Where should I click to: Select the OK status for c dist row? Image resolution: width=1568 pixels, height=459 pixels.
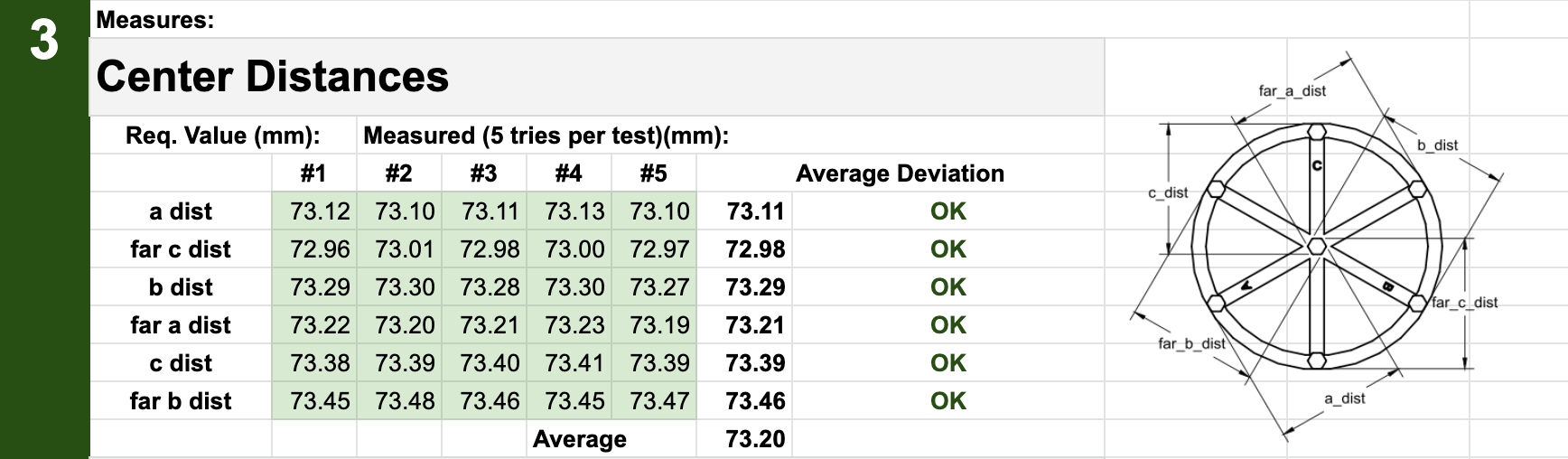coord(947,363)
